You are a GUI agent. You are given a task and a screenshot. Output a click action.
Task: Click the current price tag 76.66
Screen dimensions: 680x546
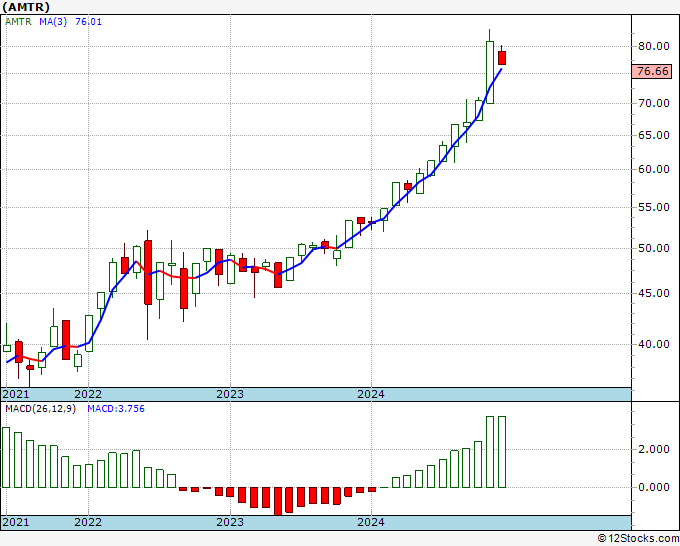(652, 71)
